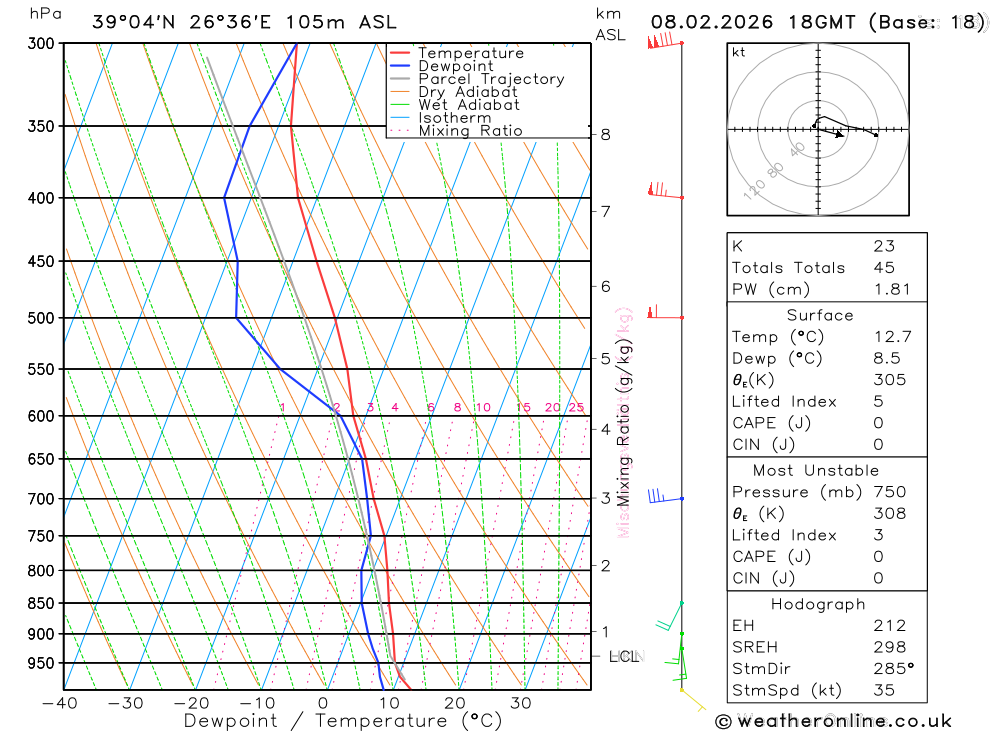
Task: Click the Most Unstable theta-E value 308
Action: [890, 514]
